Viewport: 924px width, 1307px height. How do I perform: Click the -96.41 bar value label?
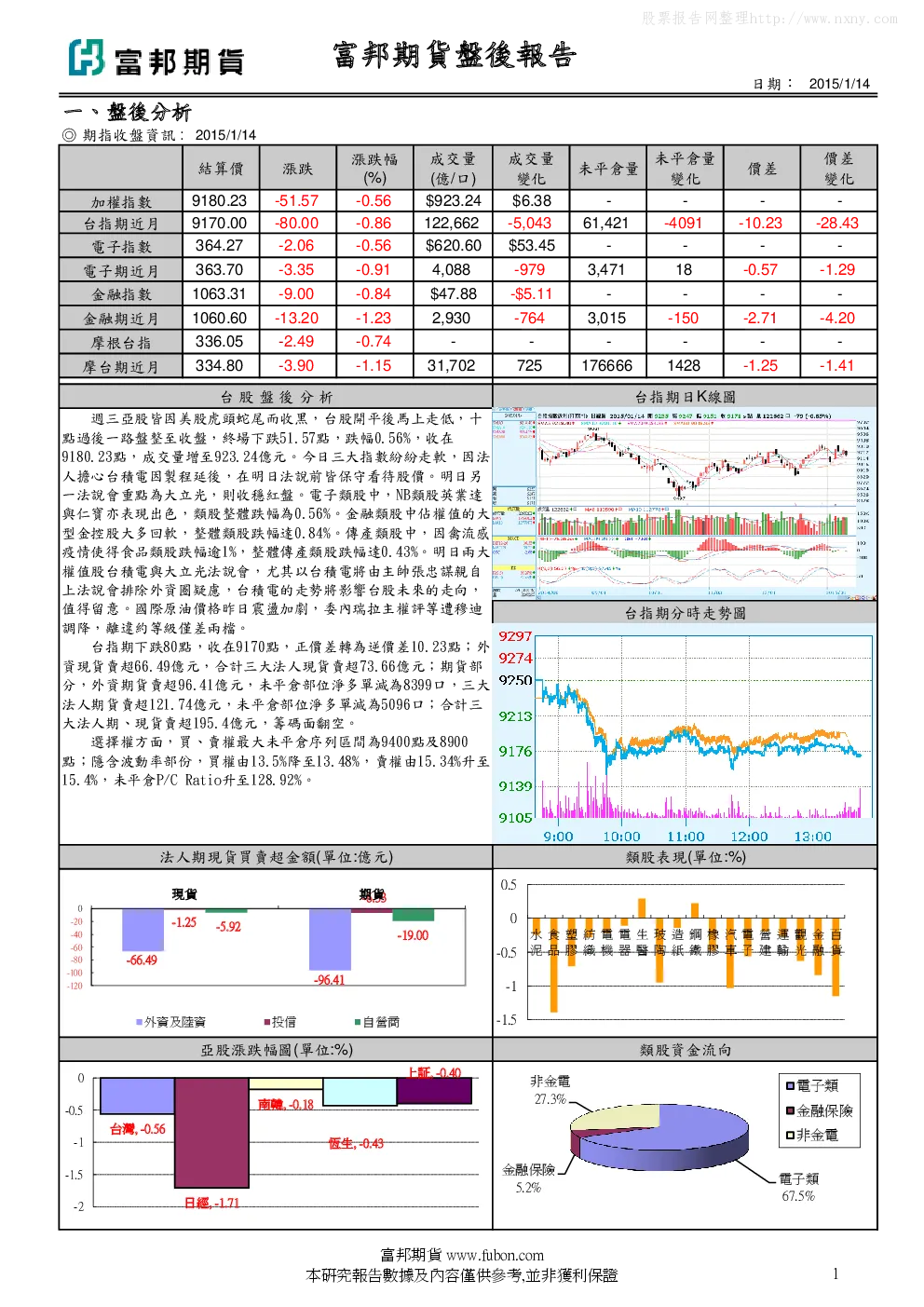pos(329,980)
